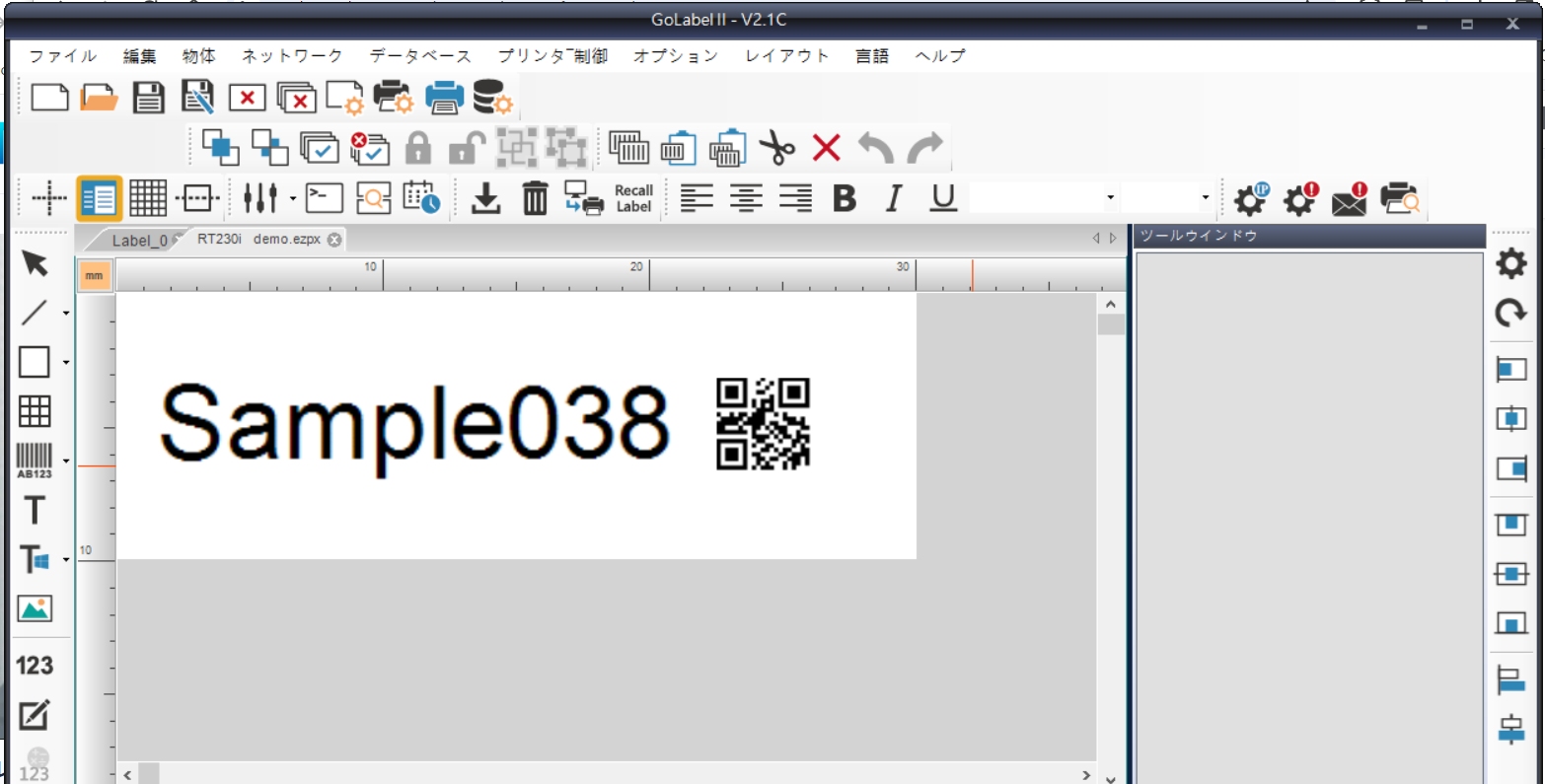The image size is (1545, 784).
Task: Print the label with blue printer icon
Action: tap(444, 98)
